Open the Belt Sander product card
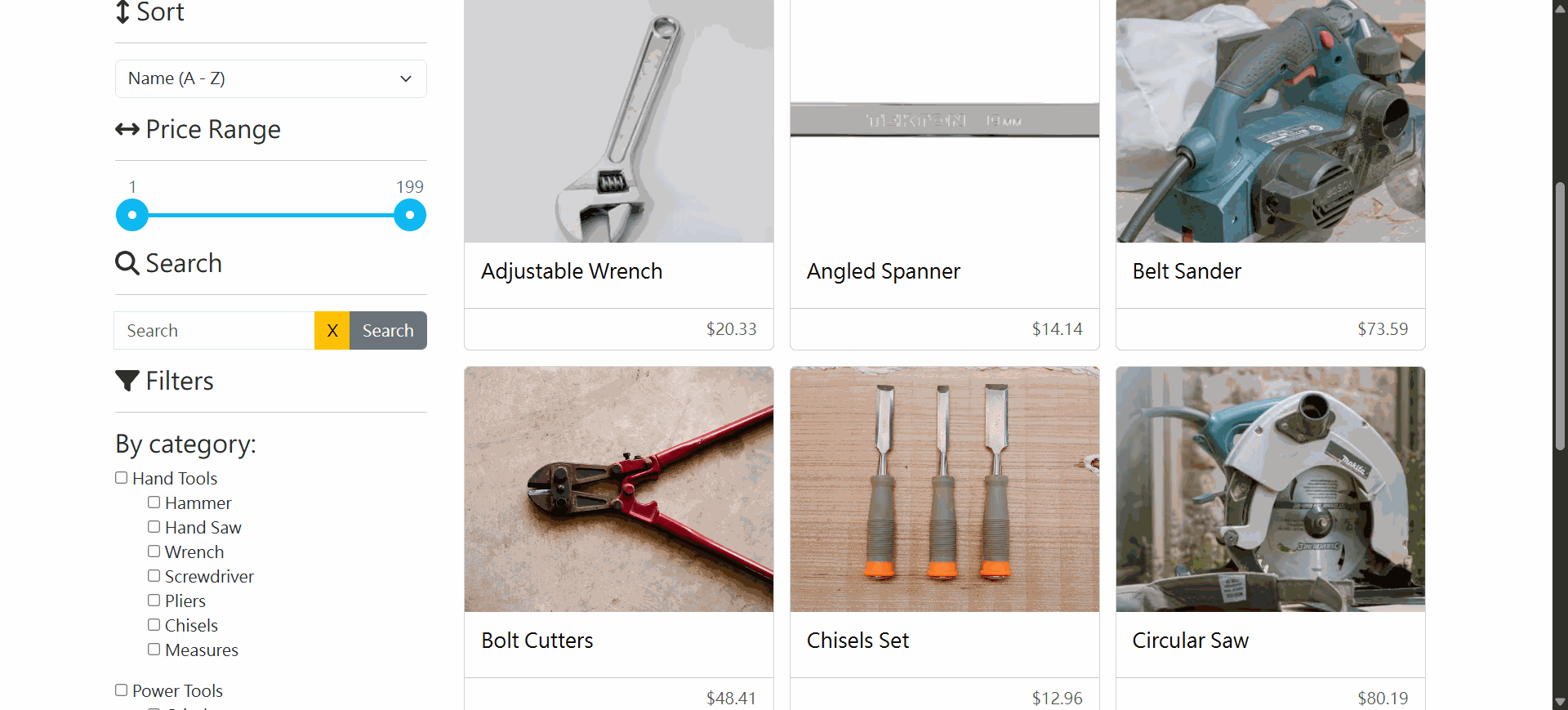Screen dimensions: 1568x710 coord(1271,175)
